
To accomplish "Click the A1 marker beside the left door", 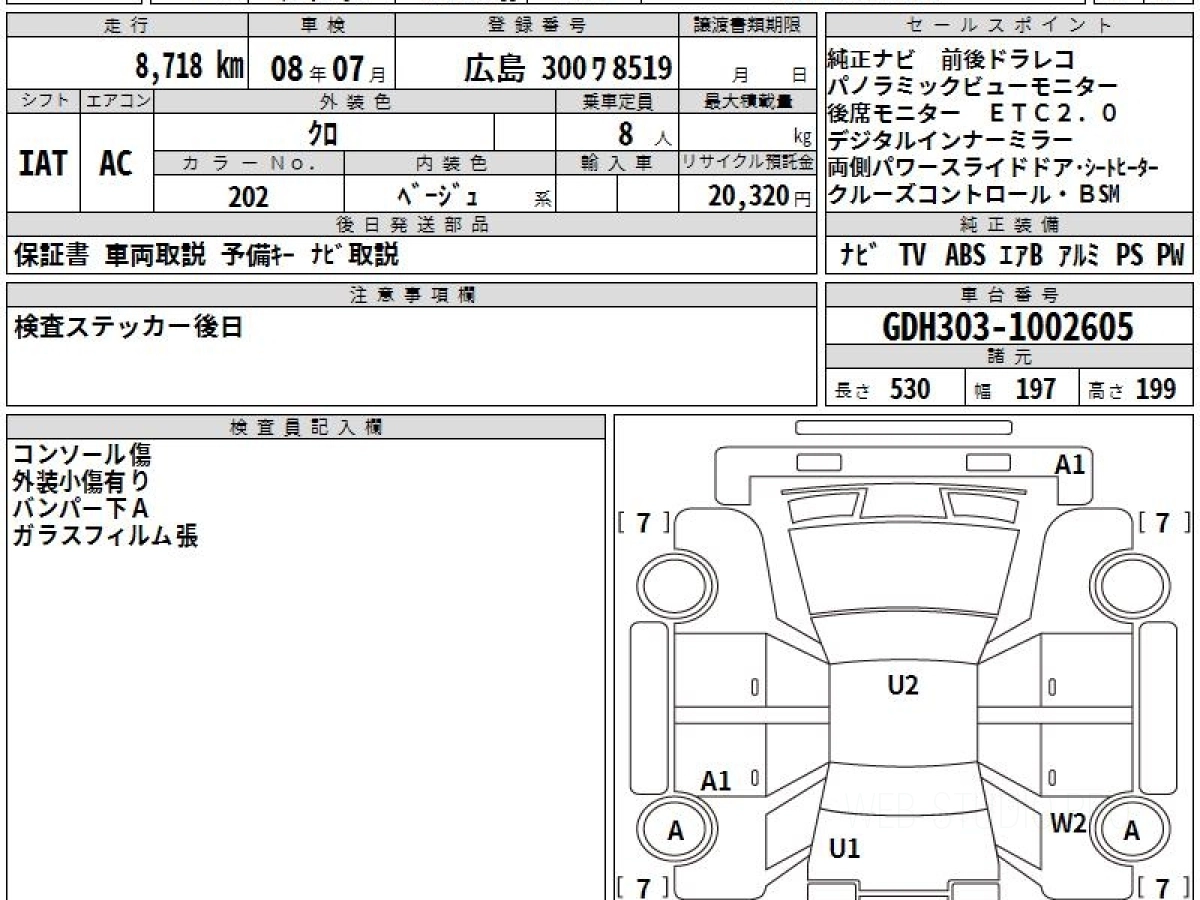I will point(716,781).
